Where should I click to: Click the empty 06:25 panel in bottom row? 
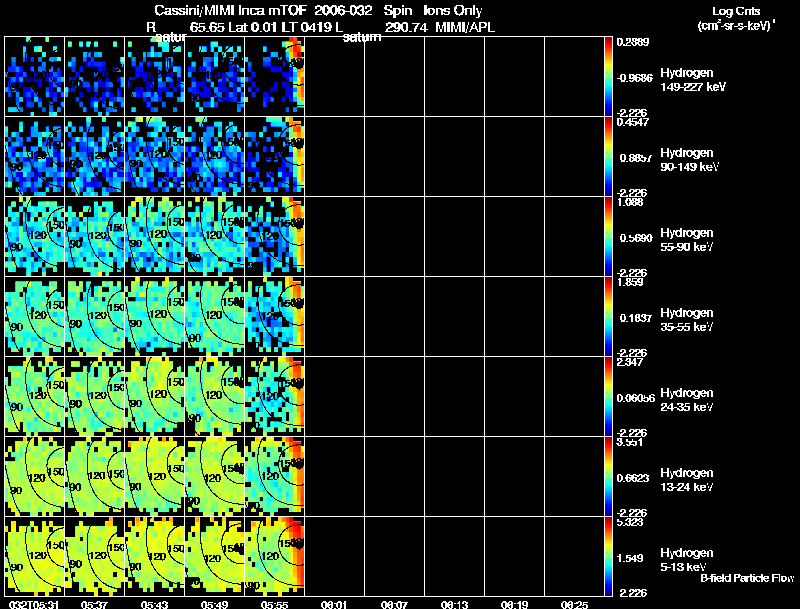click(x=574, y=556)
